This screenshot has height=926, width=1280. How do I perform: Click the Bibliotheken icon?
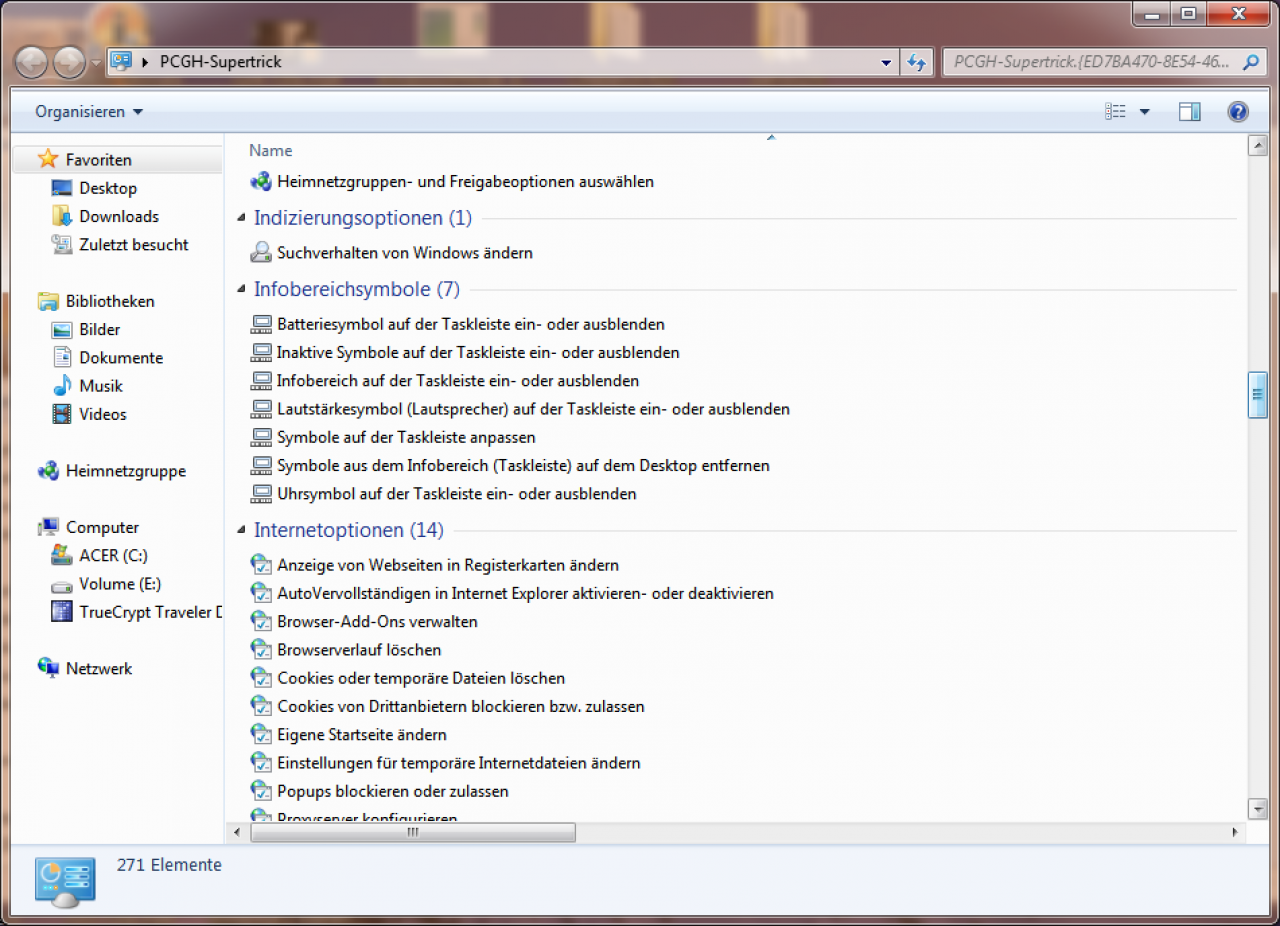click(48, 301)
